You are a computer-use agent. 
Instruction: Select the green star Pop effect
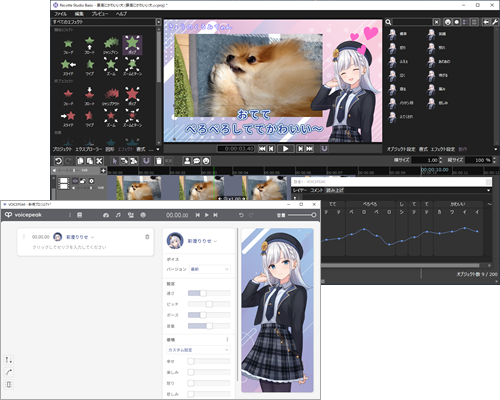pyautogui.click(x=132, y=45)
